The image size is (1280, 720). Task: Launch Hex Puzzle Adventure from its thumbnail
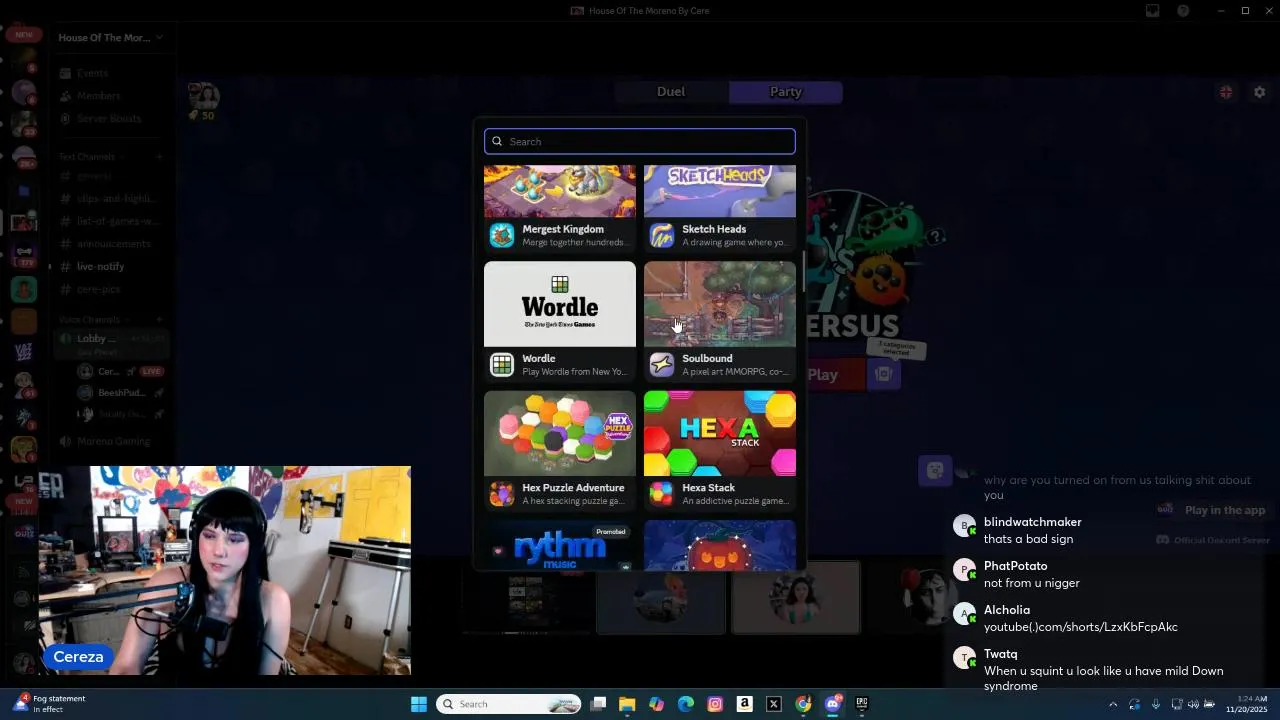click(560, 433)
